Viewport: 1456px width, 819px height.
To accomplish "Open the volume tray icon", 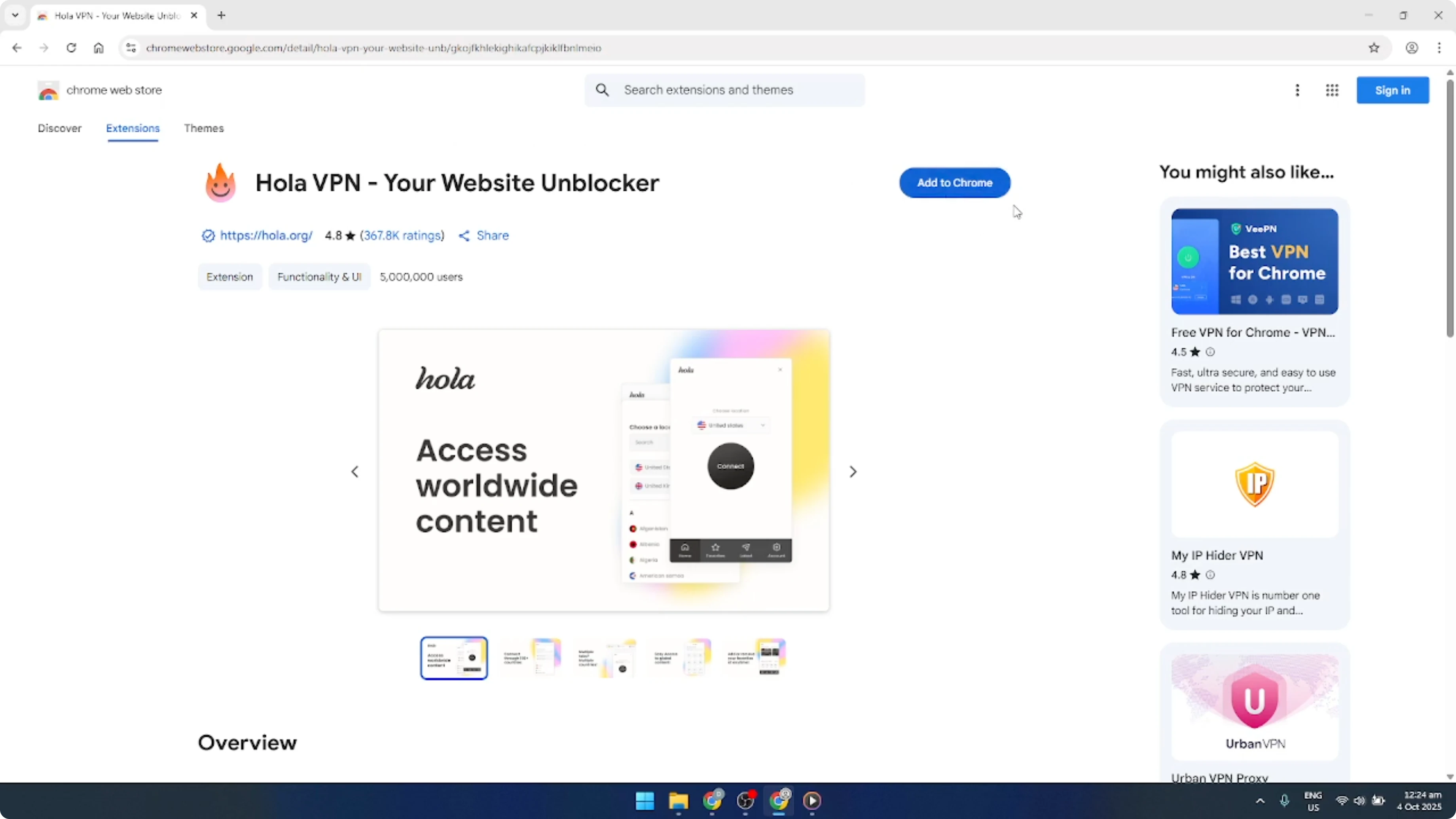I will coord(1359,800).
